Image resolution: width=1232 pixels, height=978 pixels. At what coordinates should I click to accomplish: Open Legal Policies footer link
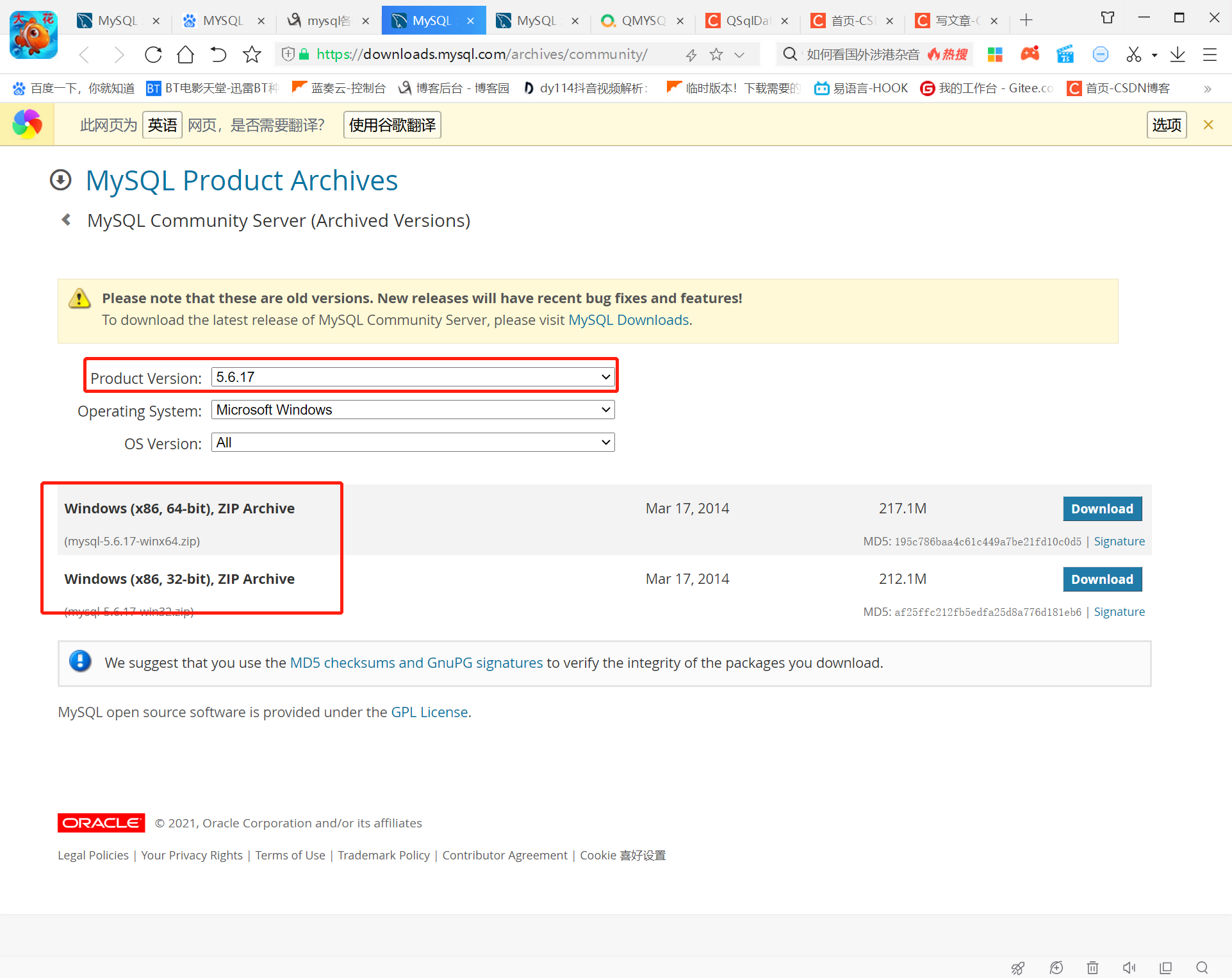click(93, 856)
